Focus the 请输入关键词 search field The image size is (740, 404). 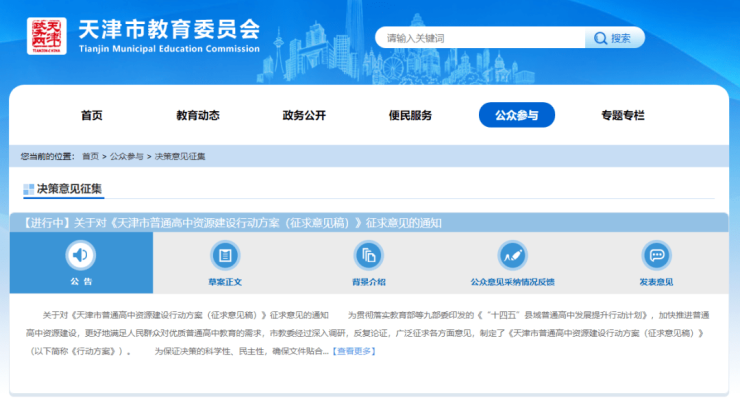(x=480, y=38)
